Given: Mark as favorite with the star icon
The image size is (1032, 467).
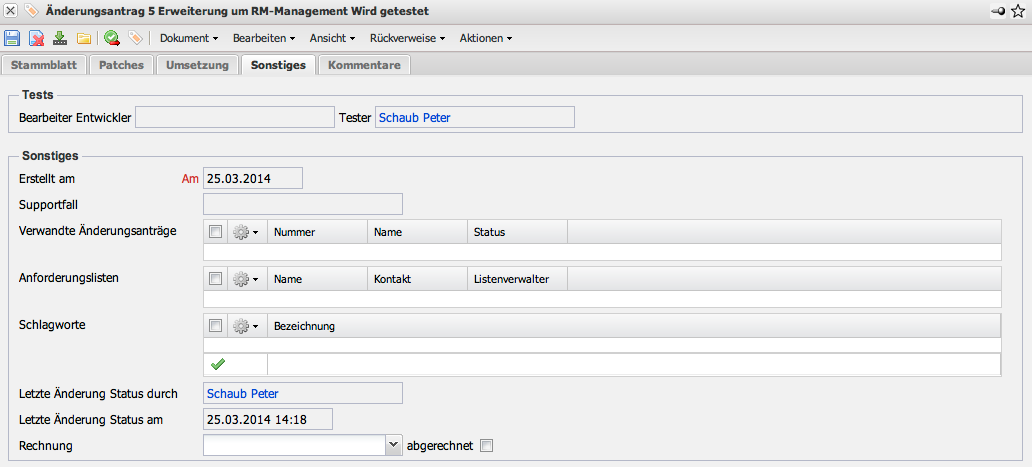Looking at the screenshot, I should click(1018, 10).
